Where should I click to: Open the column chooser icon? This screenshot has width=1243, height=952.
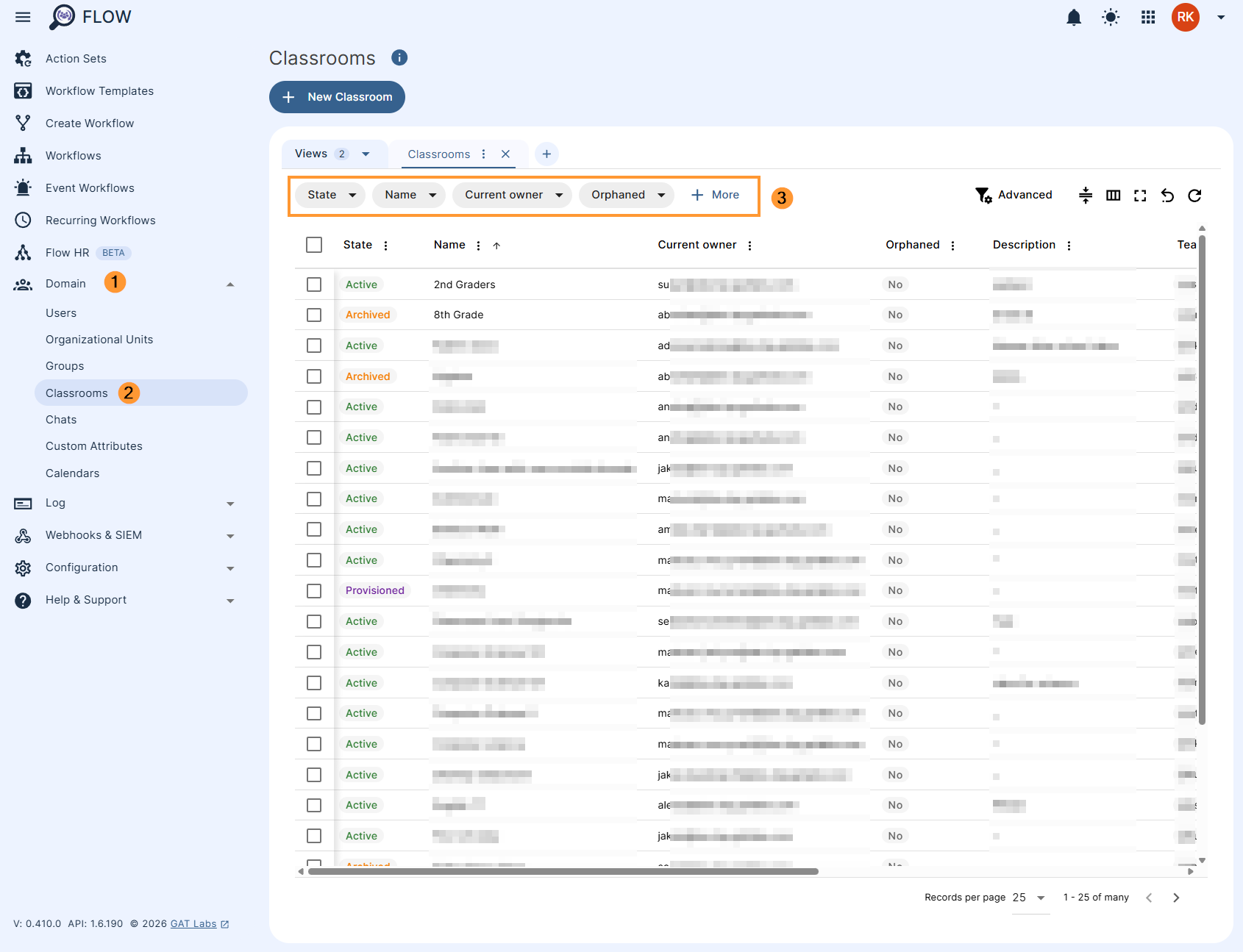click(x=1113, y=196)
